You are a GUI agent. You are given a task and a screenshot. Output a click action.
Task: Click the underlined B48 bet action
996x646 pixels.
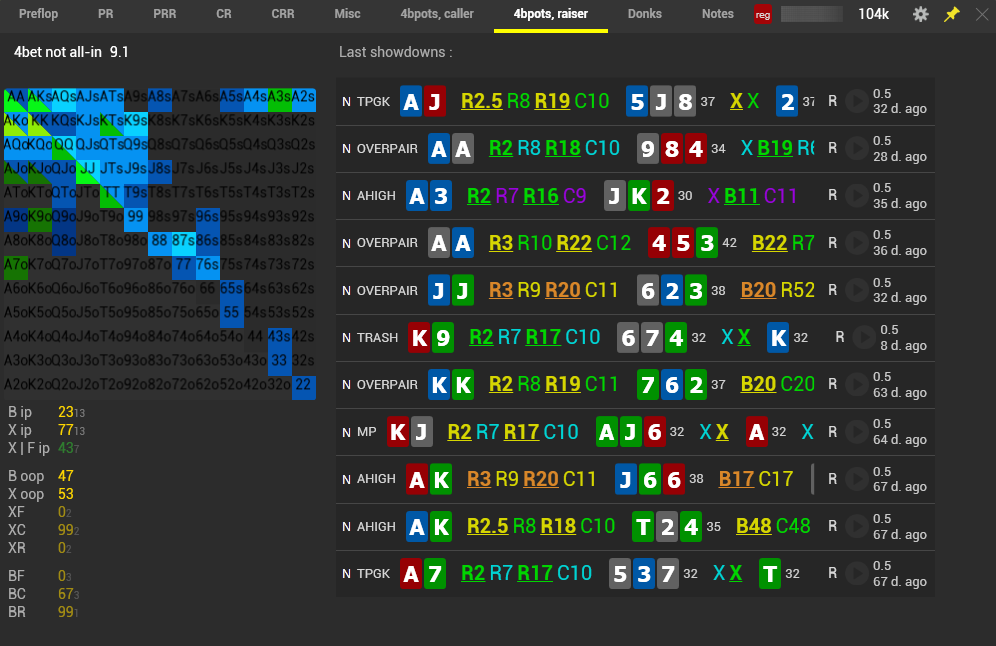coord(753,526)
